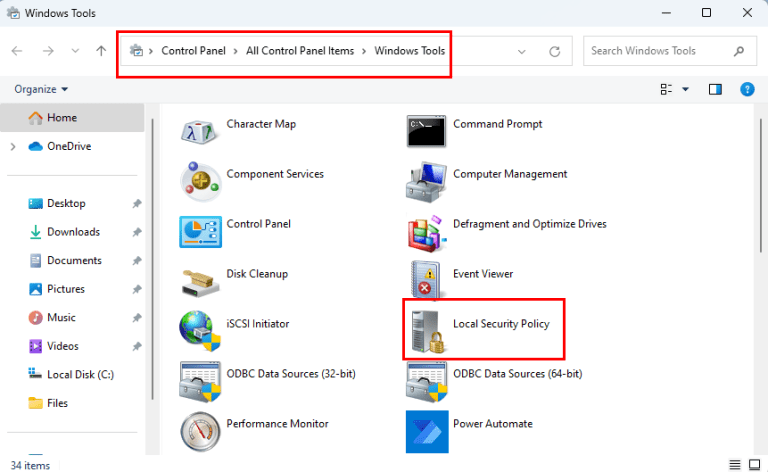Launch Command Prompt from the list
The image size is (768, 472).
(426, 131)
